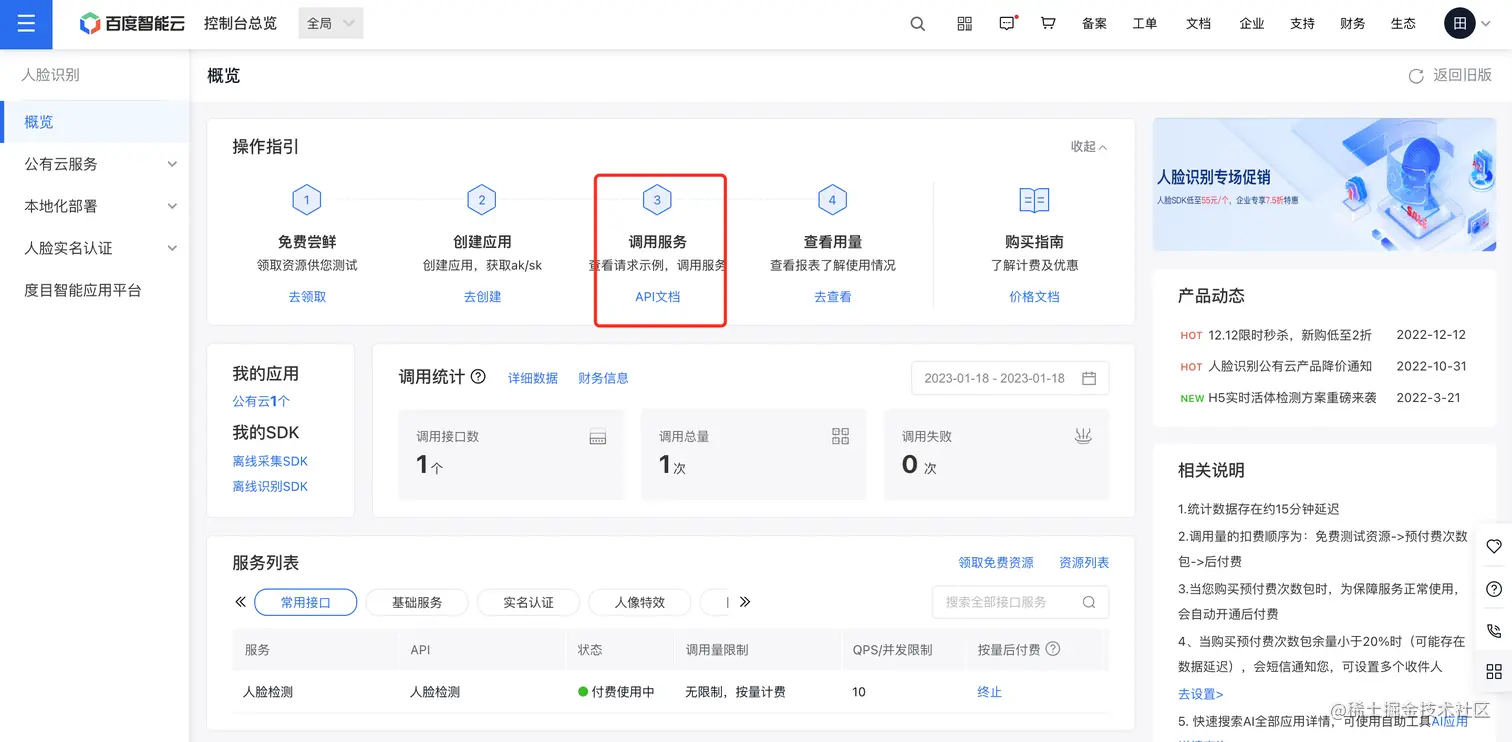Switch to 基础服务 service tab
Image resolution: width=1512 pixels, height=742 pixels.
(x=417, y=602)
